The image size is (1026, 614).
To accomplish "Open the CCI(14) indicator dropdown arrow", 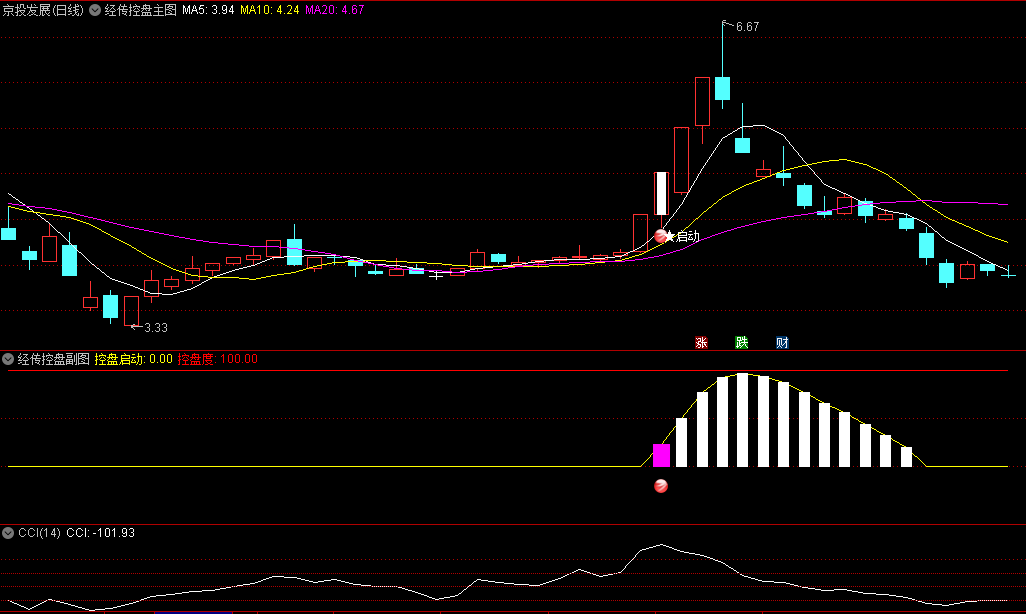I will click(x=8, y=533).
